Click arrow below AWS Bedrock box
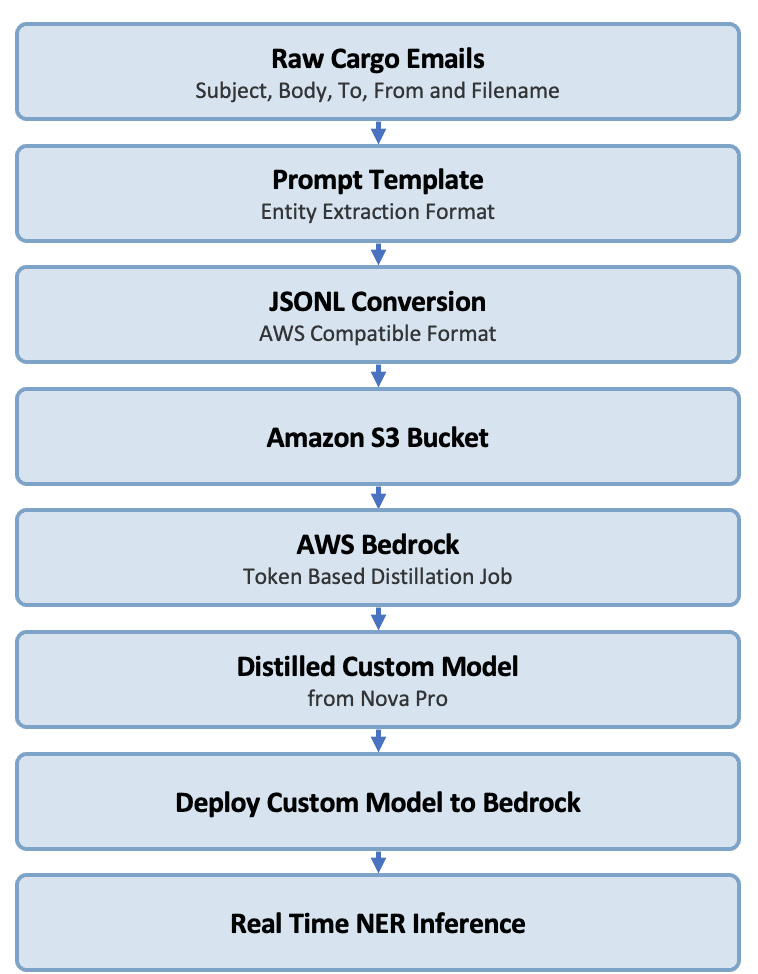 tap(378, 618)
